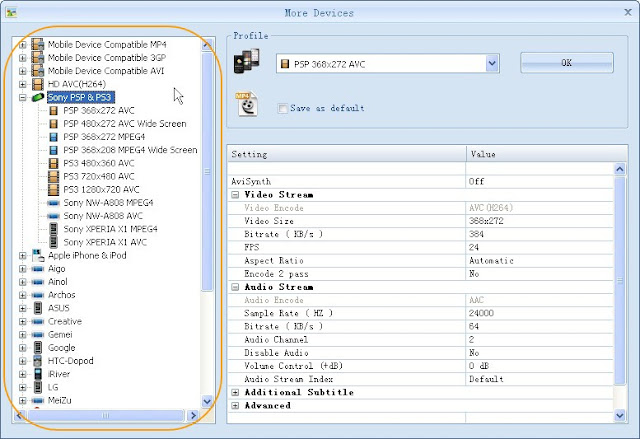Select the Sony PSP & PS3 category
Viewport: 640px width, 439px height.
(x=79, y=98)
